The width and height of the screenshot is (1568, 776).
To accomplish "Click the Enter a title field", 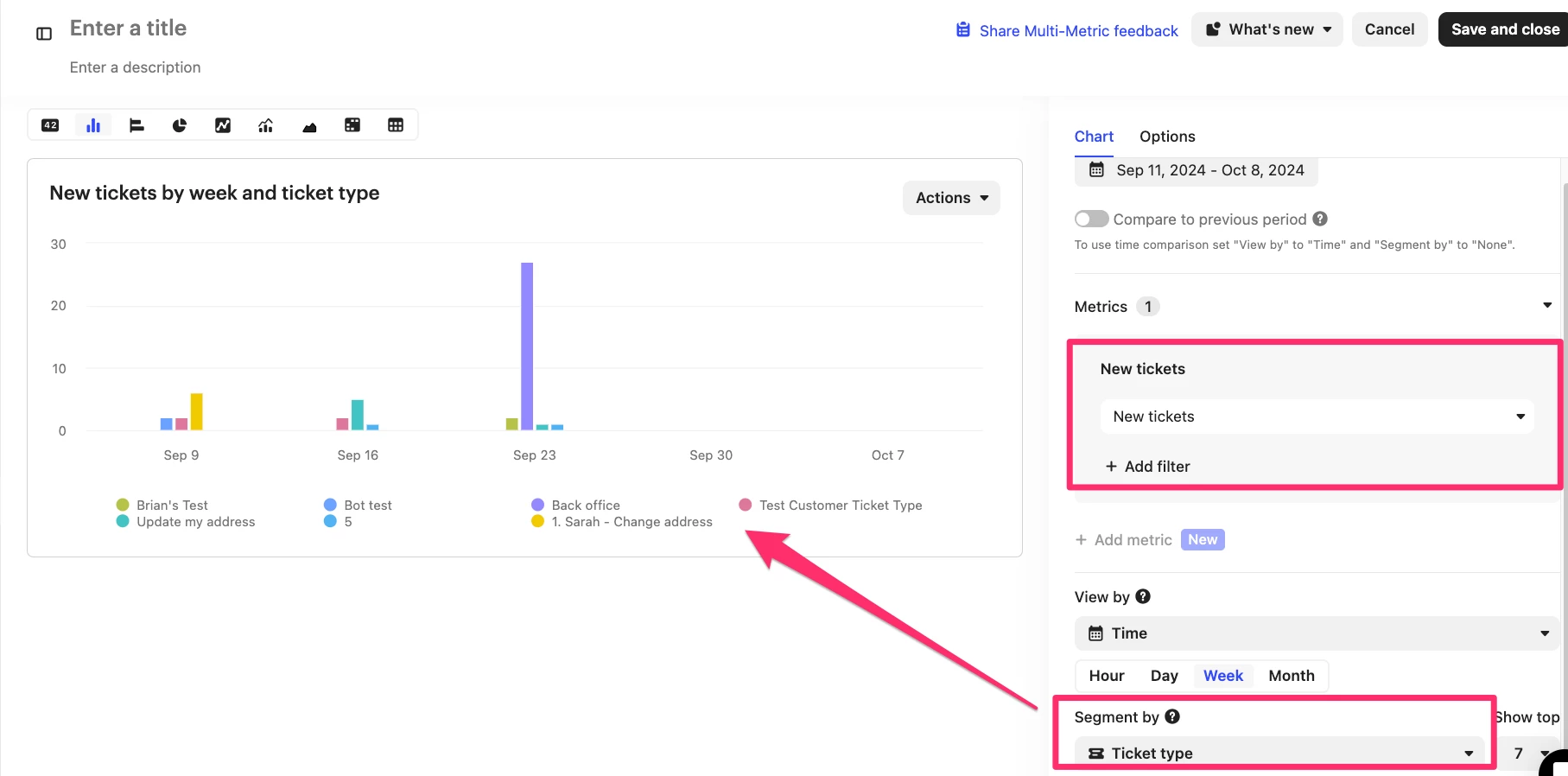I will tap(128, 29).
